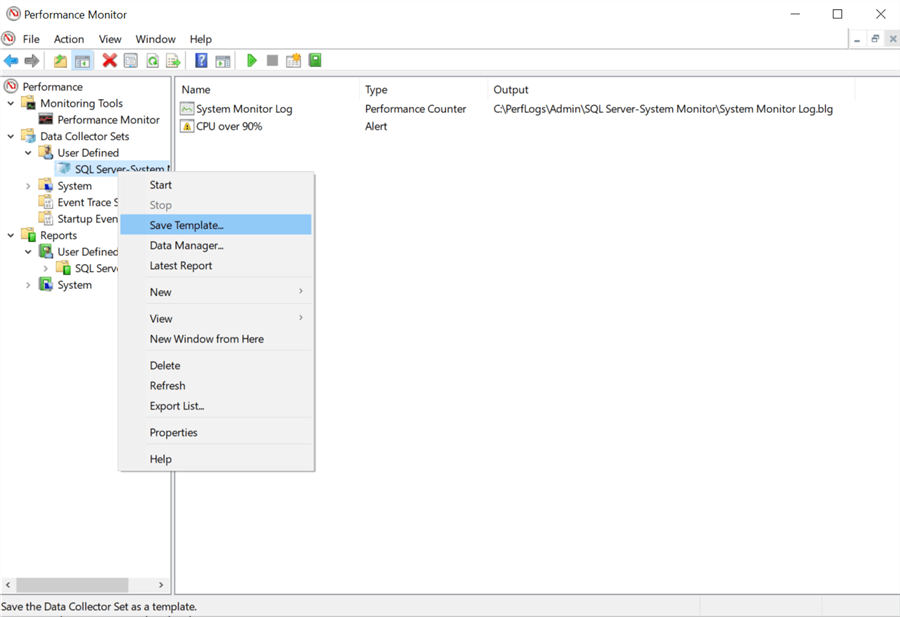Choose Start from context menu
This screenshot has height=617, width=900.
click(x=216, y=185)
